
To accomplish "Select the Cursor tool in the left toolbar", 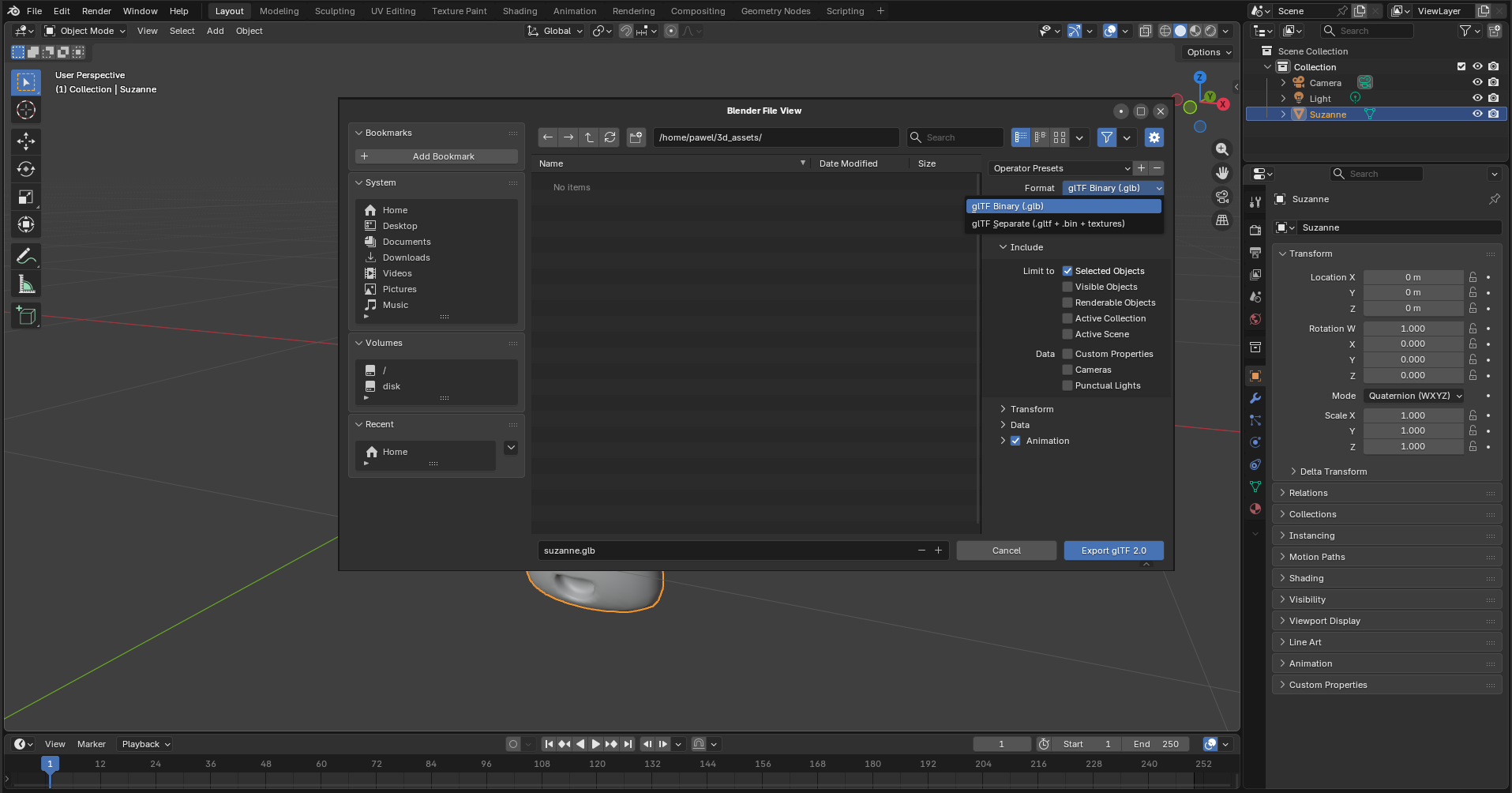I will pos(26,111).
